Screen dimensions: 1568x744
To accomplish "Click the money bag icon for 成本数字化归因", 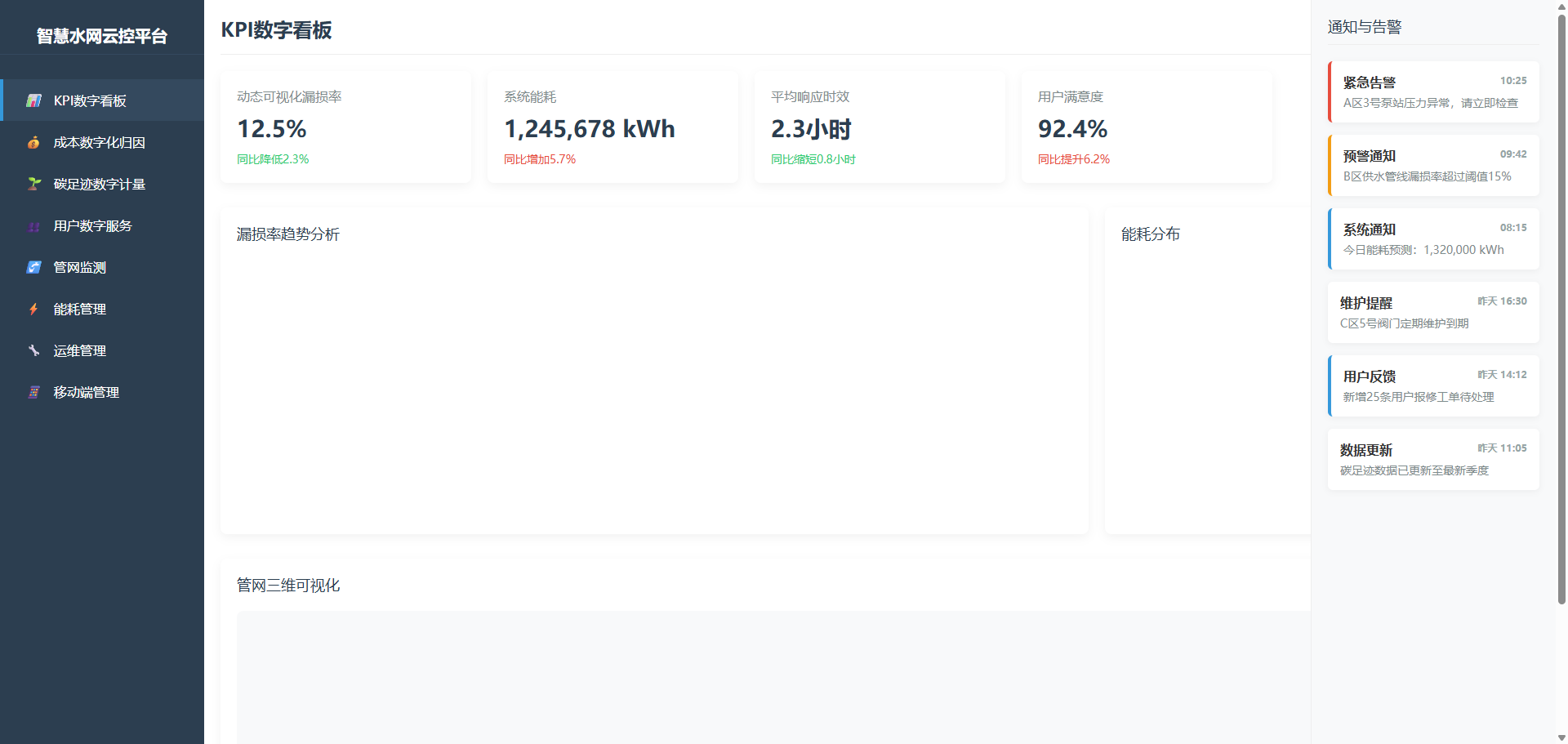I will click(x=33, y=142).
